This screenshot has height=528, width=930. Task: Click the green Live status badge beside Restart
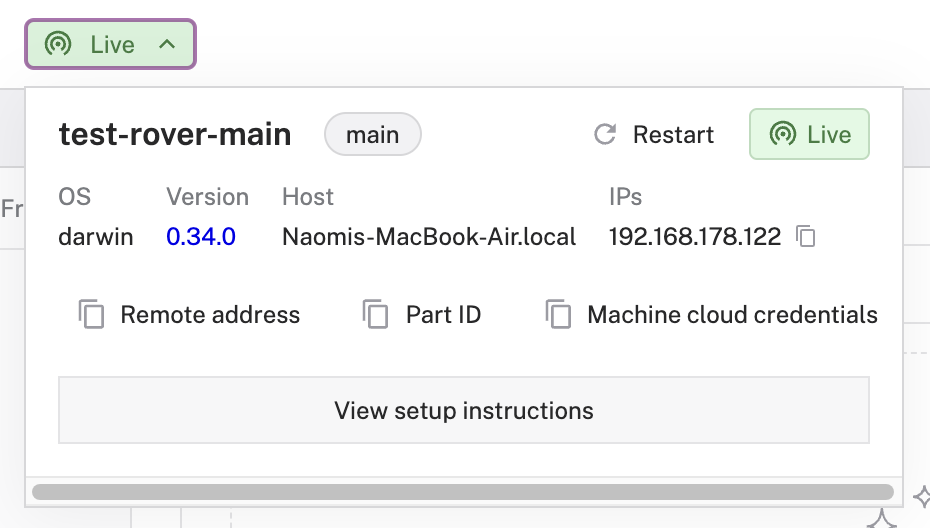[809, 135]
